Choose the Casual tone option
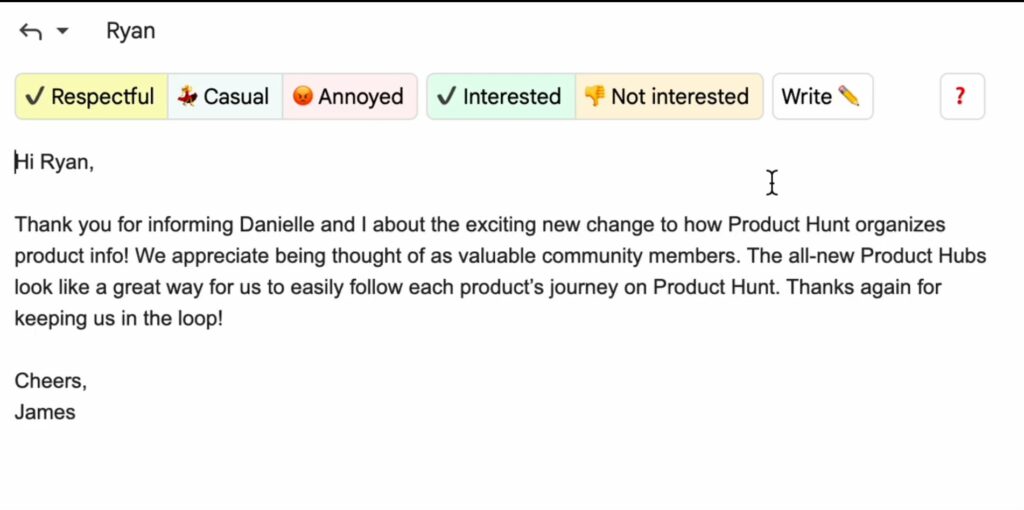1024x510 pixels. tap(225, 97)
